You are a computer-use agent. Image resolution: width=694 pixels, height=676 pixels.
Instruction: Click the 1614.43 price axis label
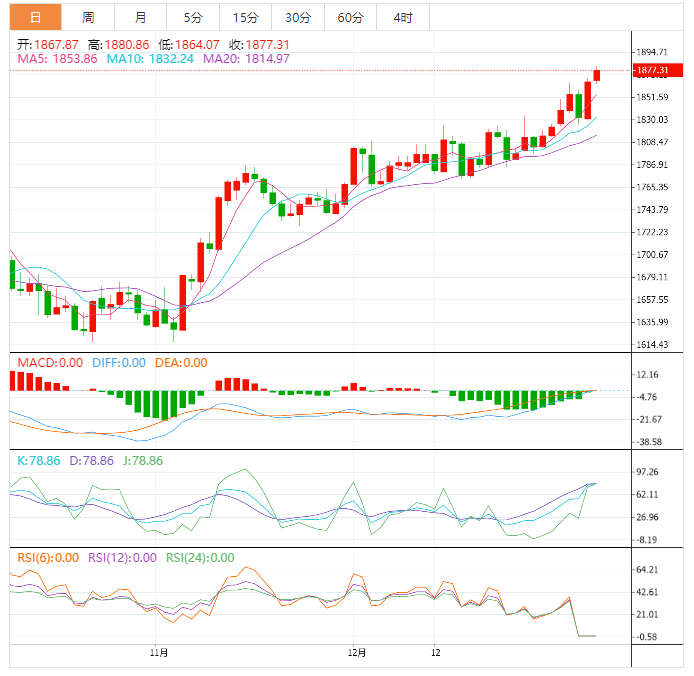(x=652, y=344)
